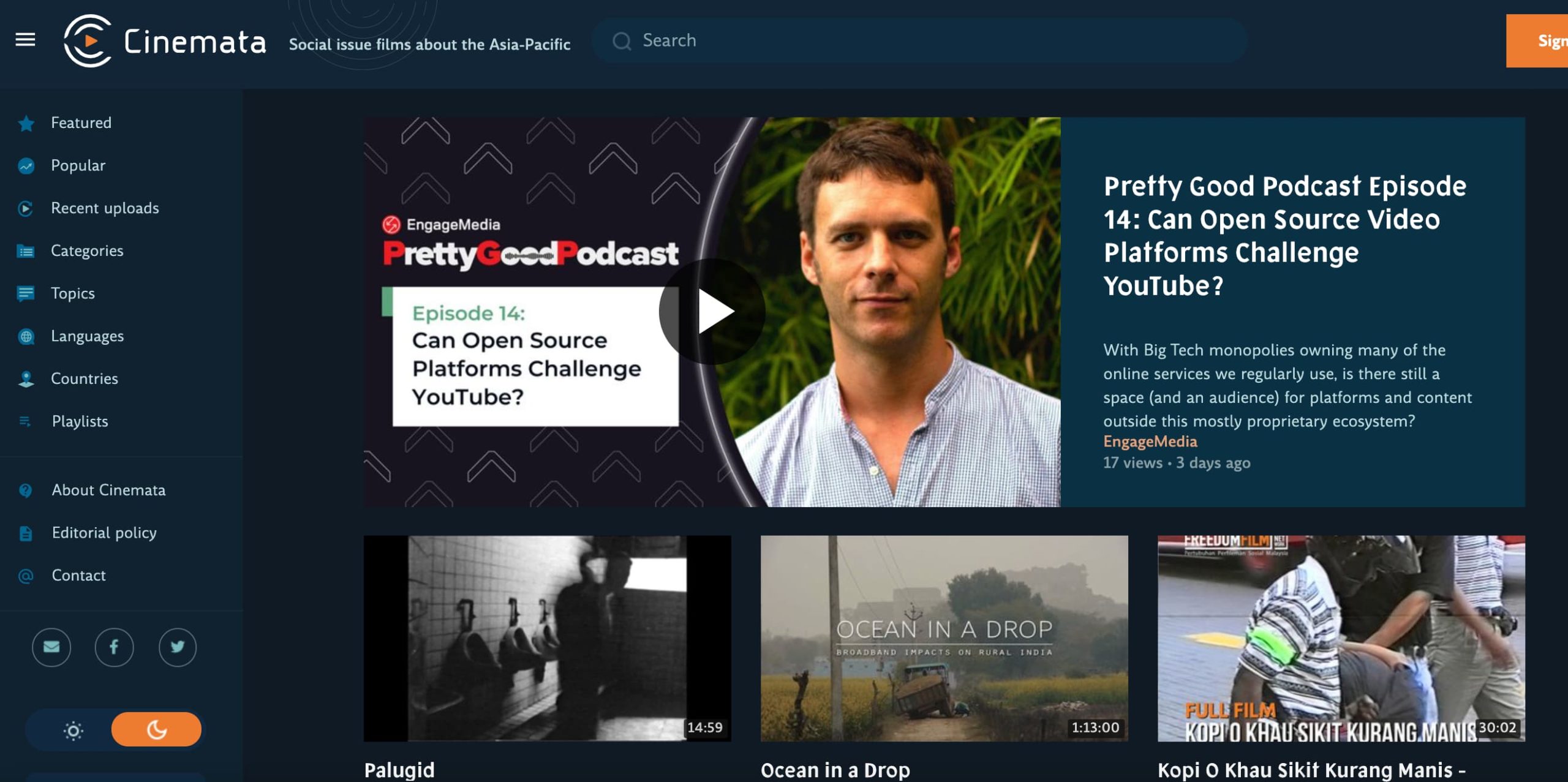1568x782 pixels.
Task: Open the Featured section via star icon
Action: click(x=25, y=122)
